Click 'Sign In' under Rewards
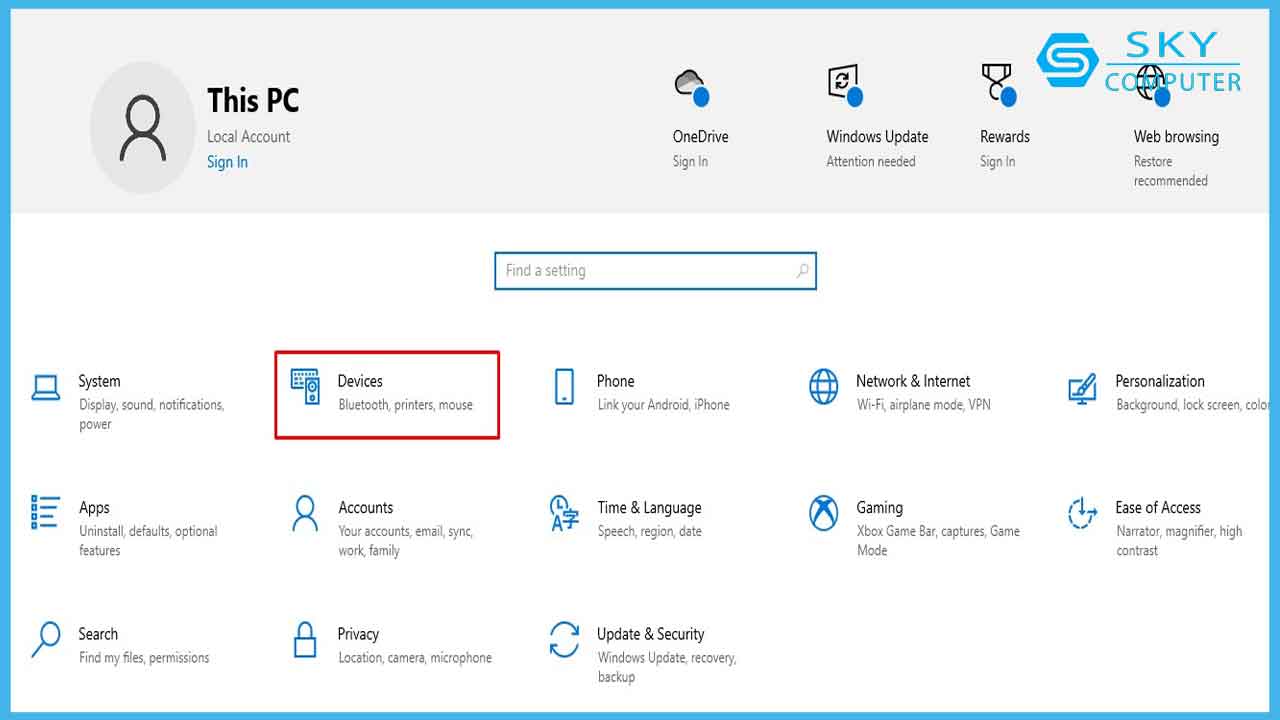Viewport: 1280px width, 720px height. tap(997, 162)
